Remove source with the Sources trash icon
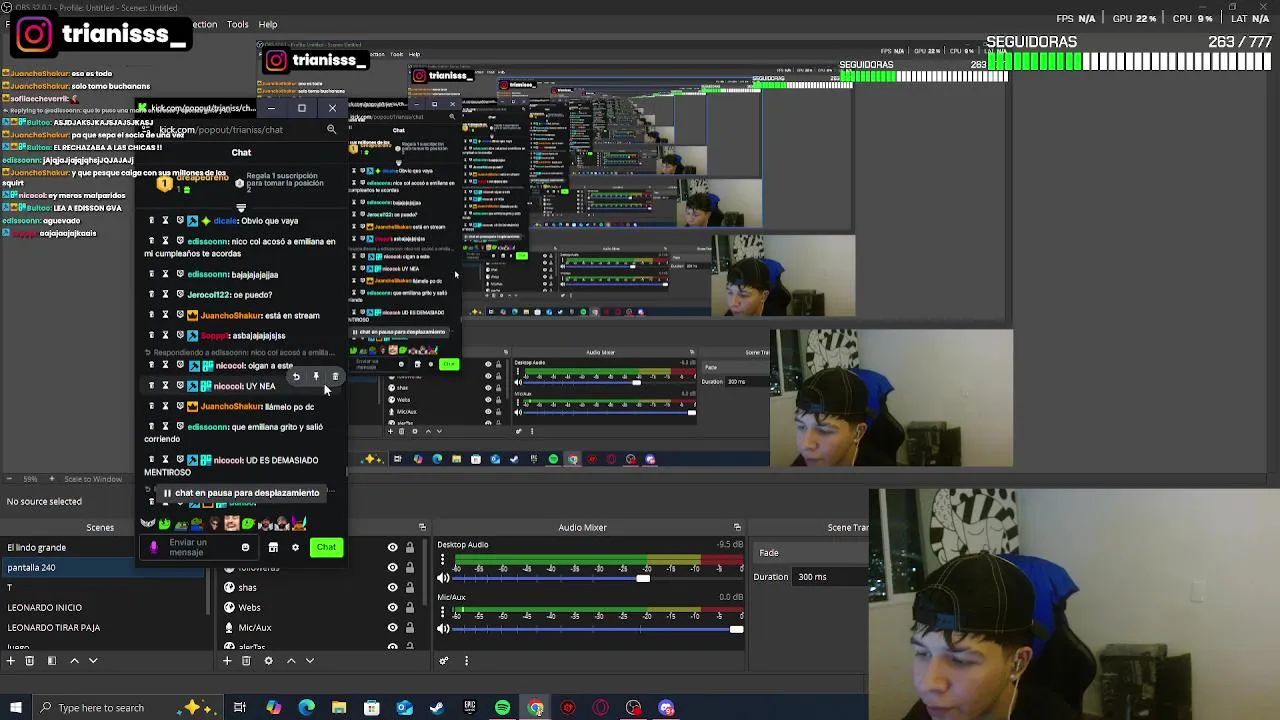 246,661
